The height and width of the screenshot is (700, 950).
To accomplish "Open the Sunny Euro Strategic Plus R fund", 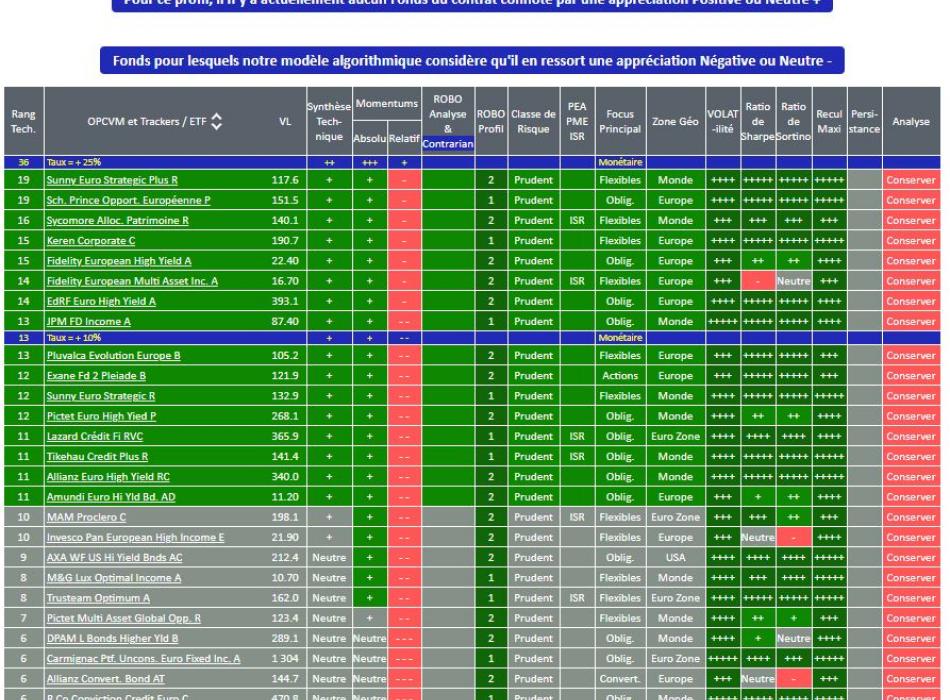I will click(x=112, y=180).
